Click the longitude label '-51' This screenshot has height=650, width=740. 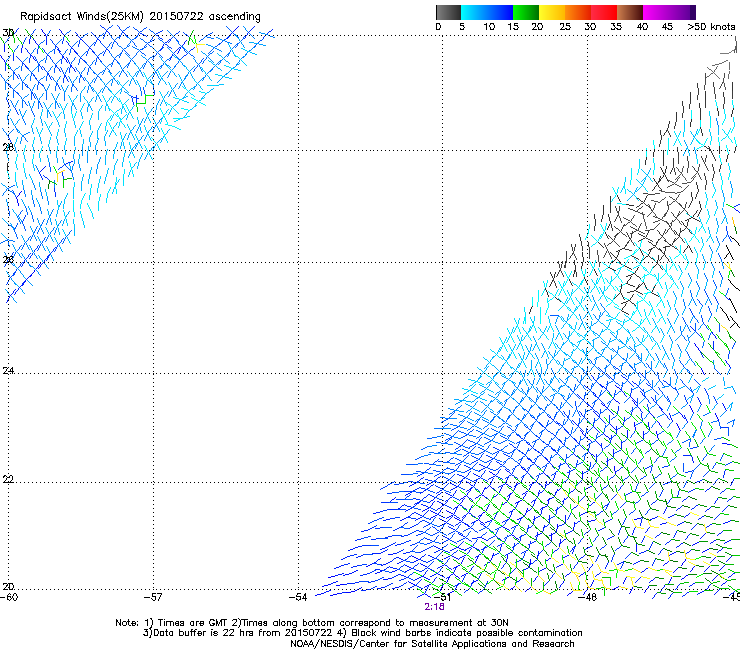pos(443,597)
